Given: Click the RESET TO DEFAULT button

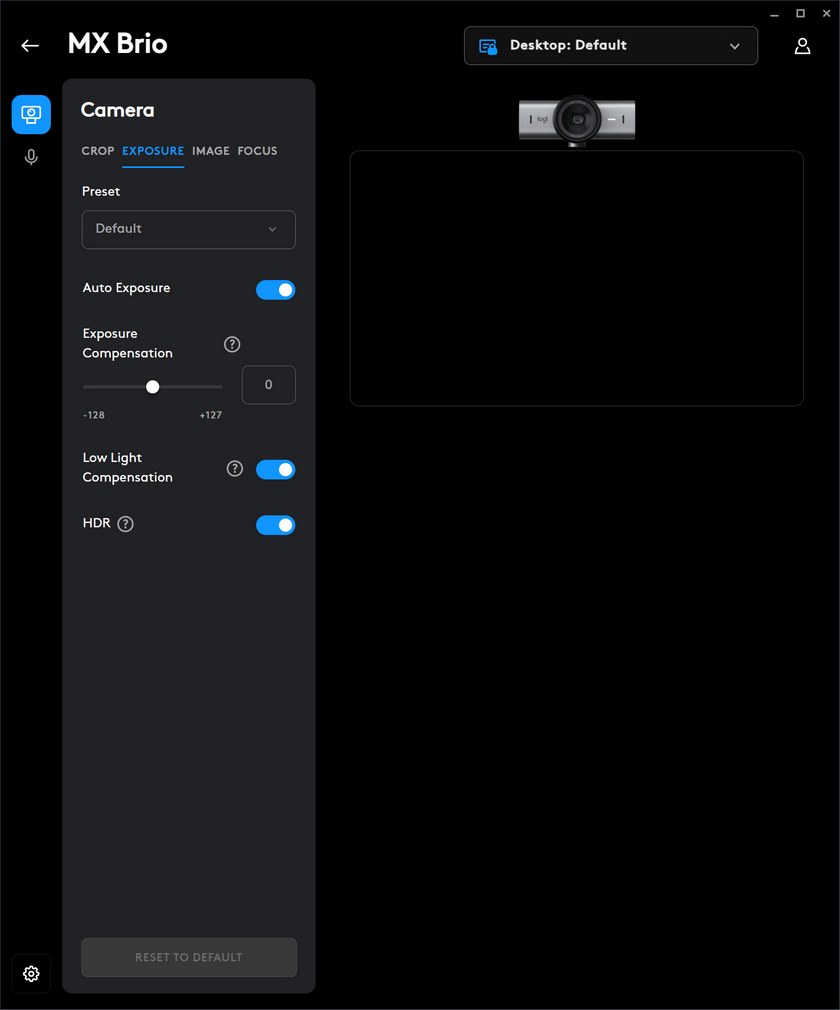Looking at the screenshot, I should pos(189,957).
